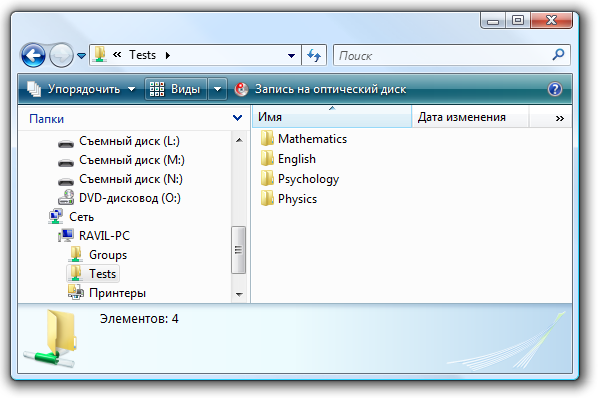Open the address bar history dropdown
599x398 pixels.
[291, 56]
